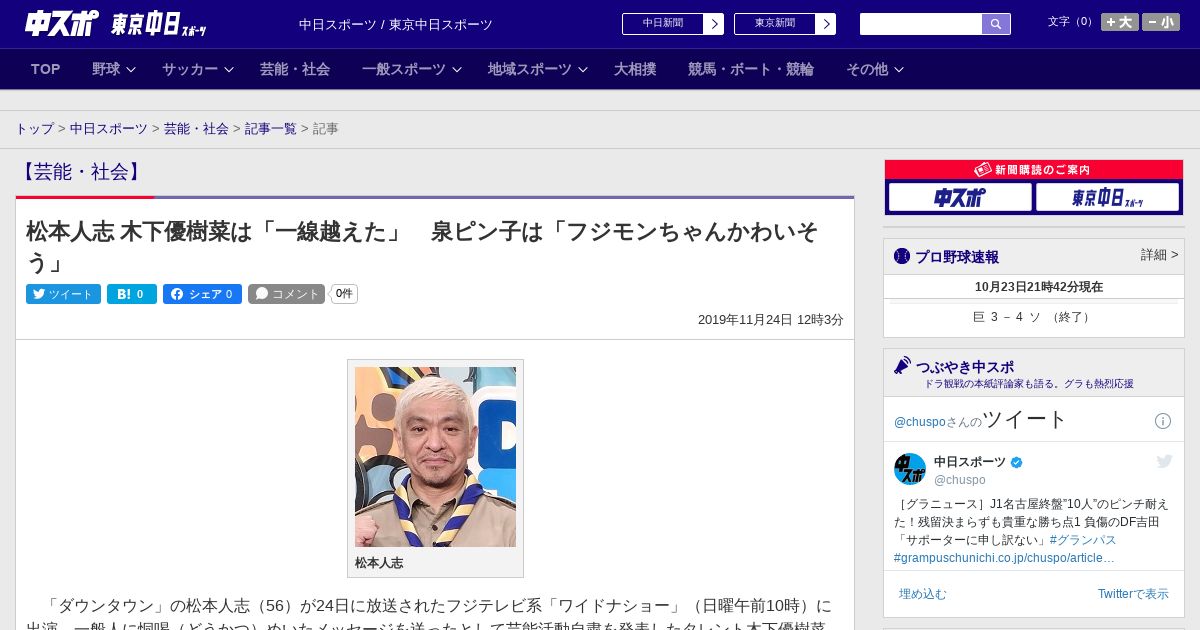Click the arrow beside 東京新聞

pos(826,24)
